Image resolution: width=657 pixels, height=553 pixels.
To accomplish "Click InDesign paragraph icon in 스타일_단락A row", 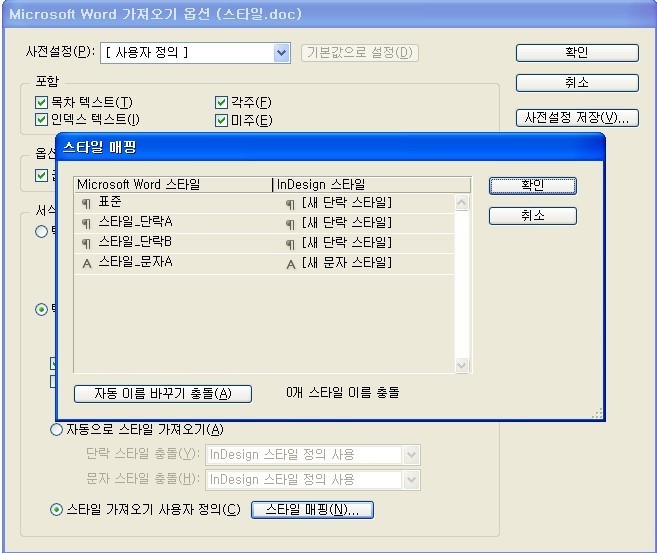I will [x=290, y=225].
